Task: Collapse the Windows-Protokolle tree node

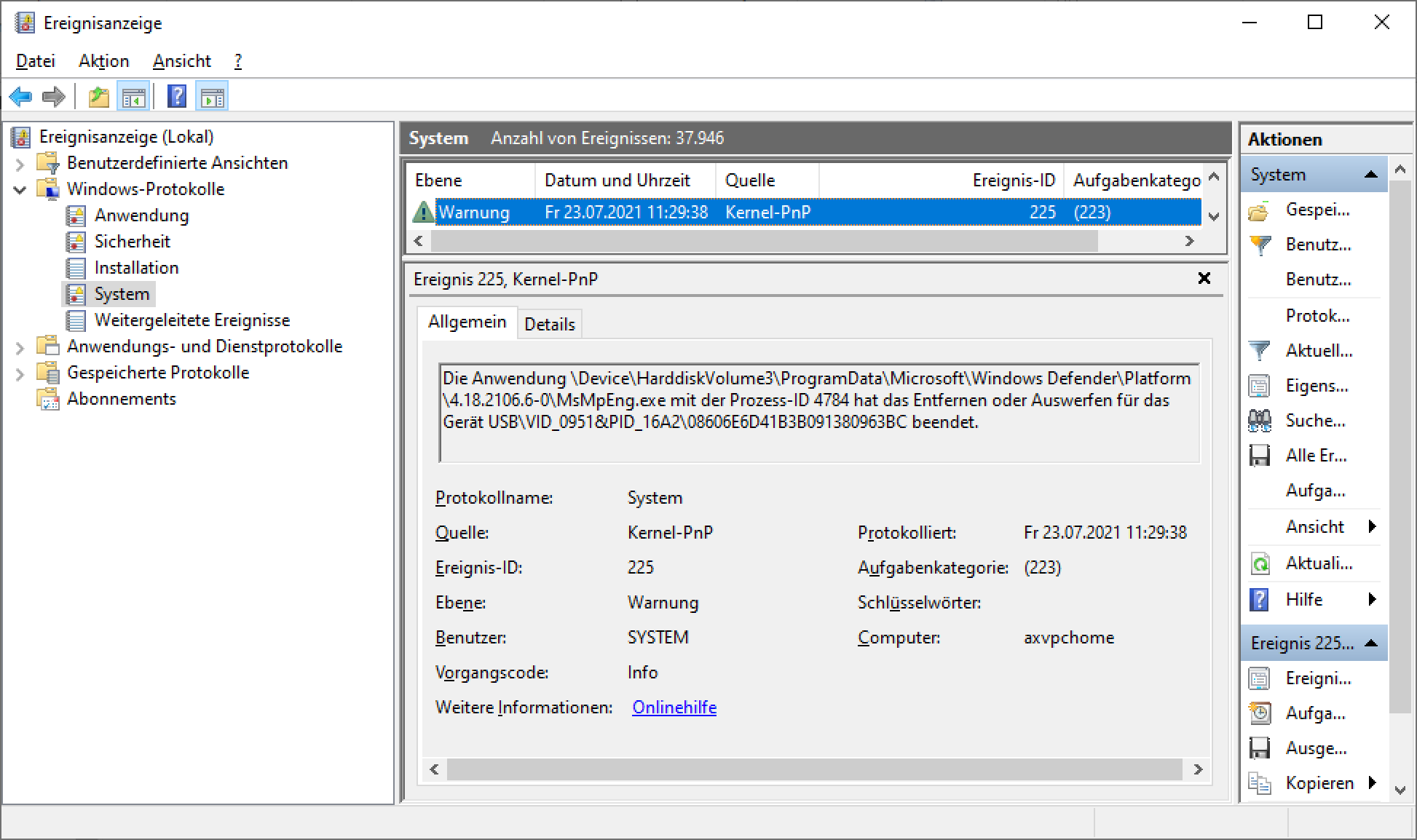Action: 20,189
